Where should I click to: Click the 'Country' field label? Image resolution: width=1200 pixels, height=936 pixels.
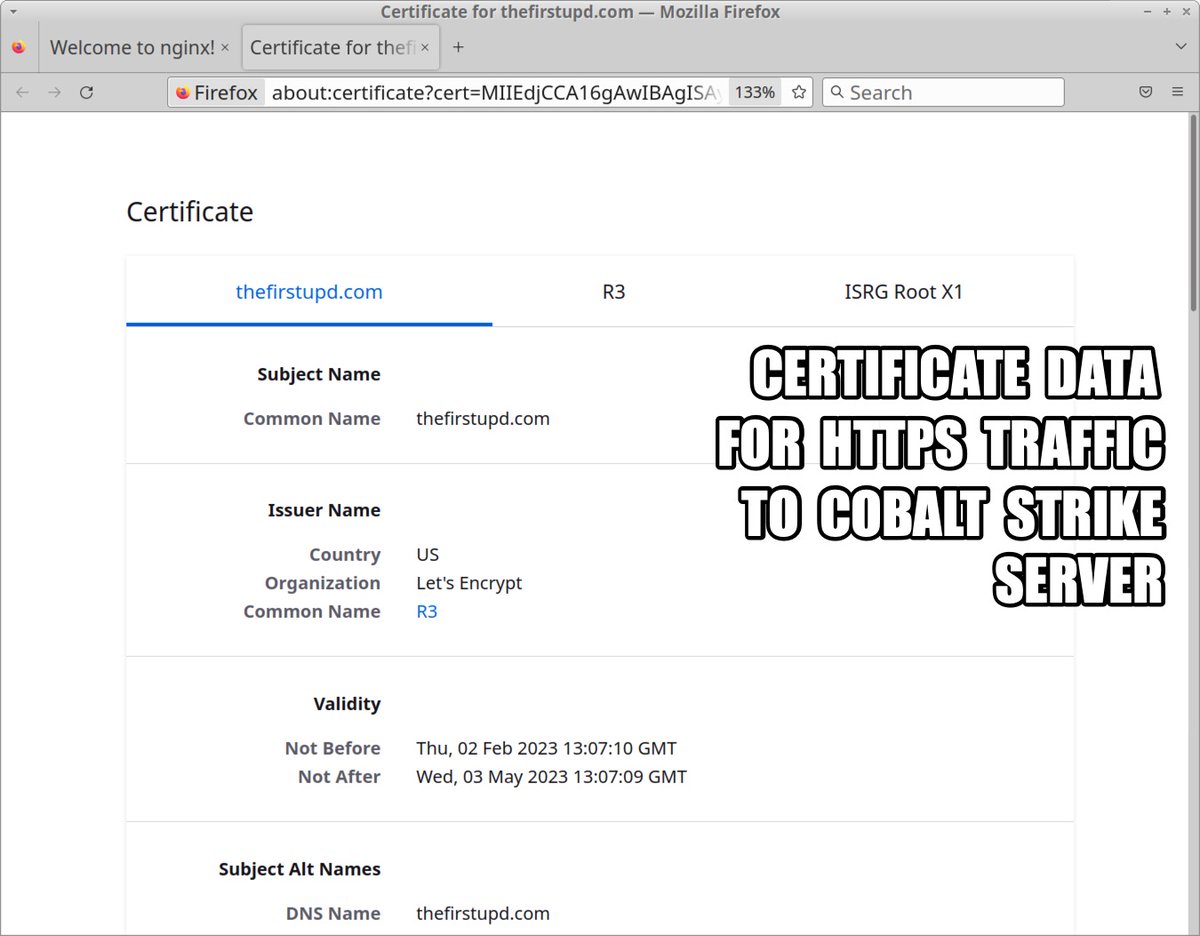tap(345, 554)
